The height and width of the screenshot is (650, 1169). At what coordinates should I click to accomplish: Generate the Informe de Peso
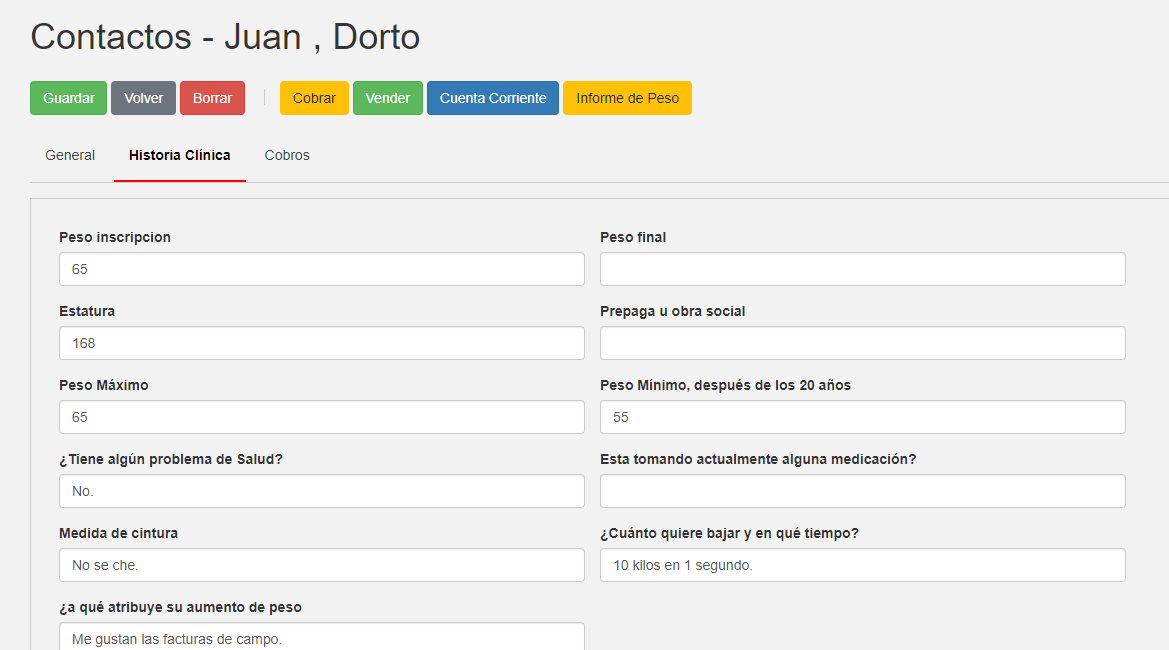click(627, 98)
